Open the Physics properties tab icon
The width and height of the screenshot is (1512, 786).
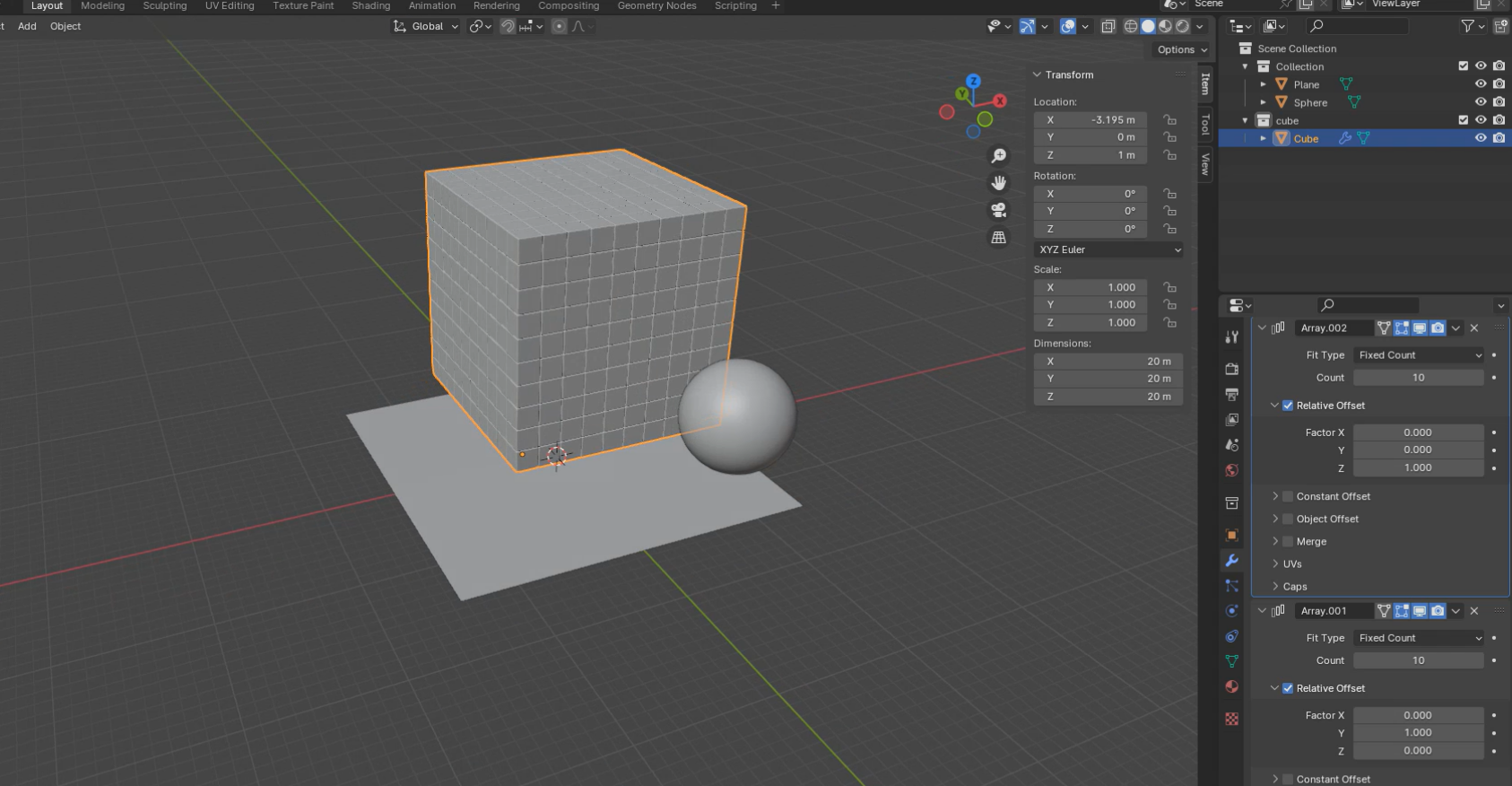(x=1232, y=610)
